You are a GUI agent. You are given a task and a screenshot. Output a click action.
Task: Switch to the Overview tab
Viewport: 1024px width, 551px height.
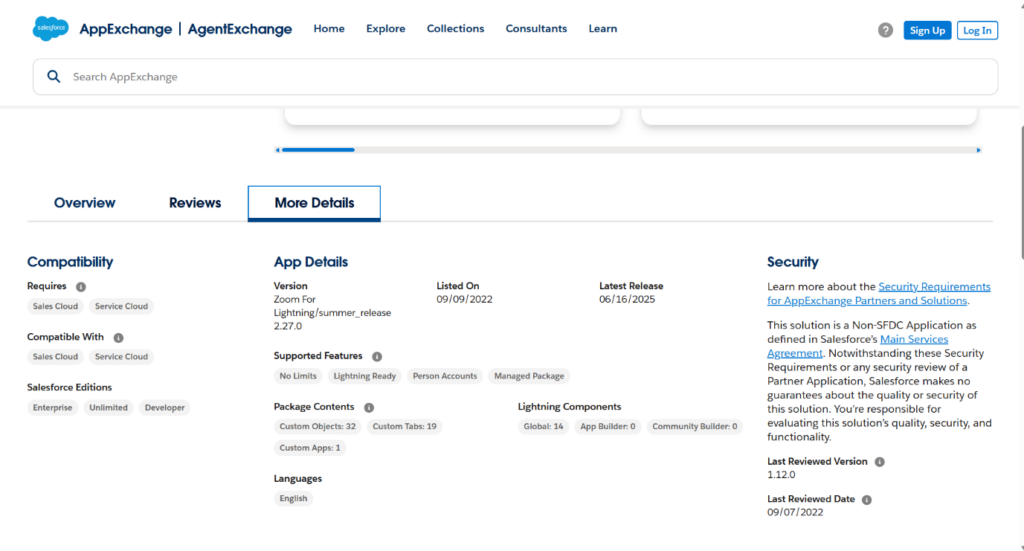85,203
